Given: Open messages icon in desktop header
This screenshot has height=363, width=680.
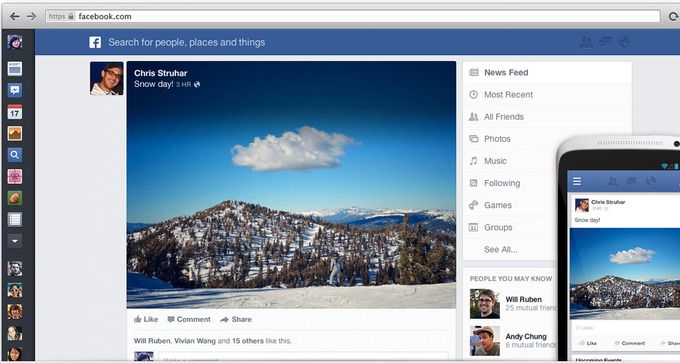Looking at the screenshot, I should pos(605,42).
